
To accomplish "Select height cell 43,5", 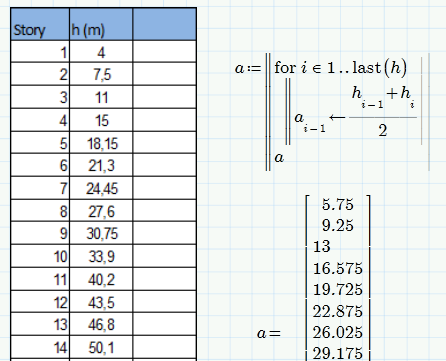I will click(x=101, y=302).
